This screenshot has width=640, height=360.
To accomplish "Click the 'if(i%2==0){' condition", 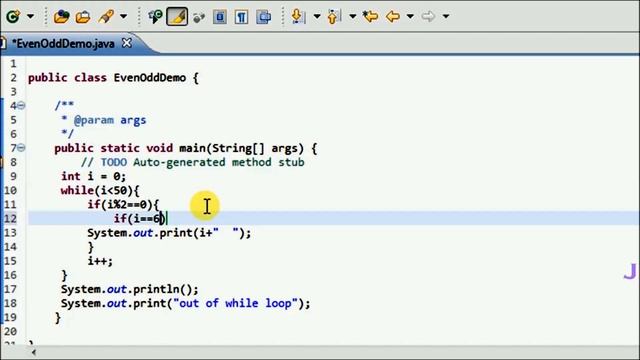I will (x=123, y=204).
